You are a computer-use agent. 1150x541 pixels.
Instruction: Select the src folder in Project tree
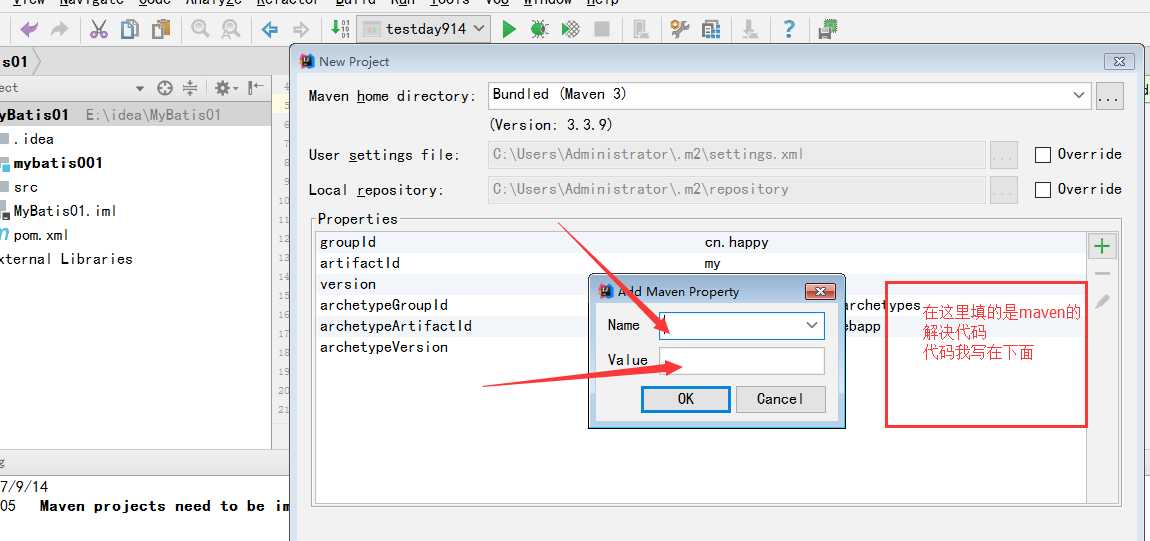pyautogui.click(x=26, y=187)
